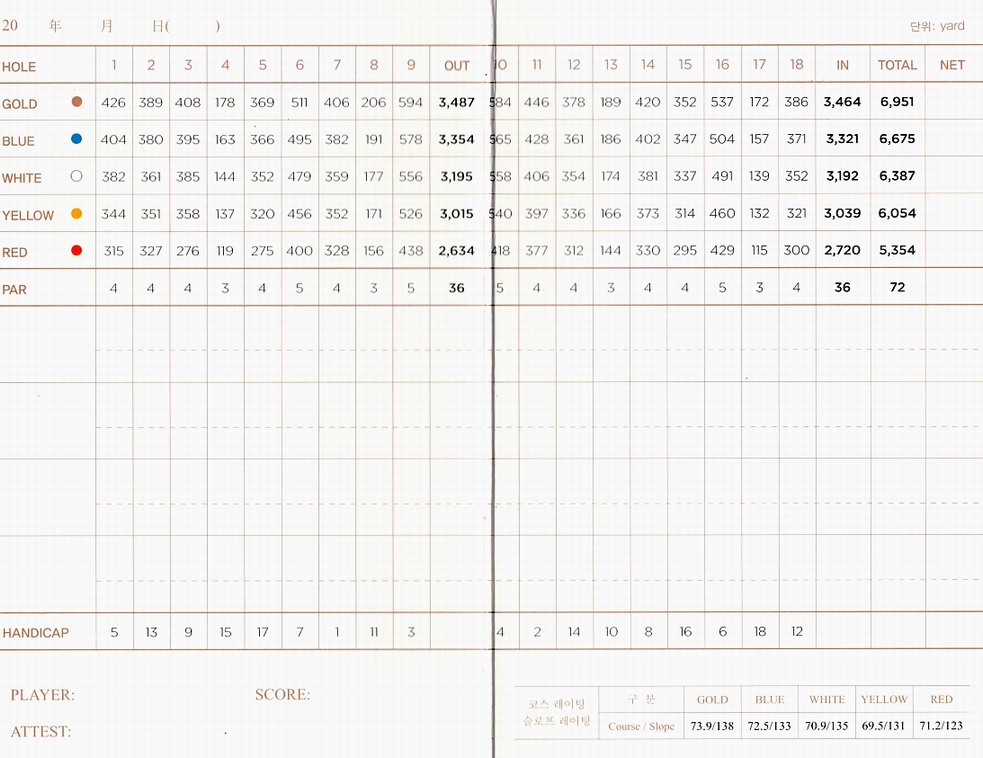
Task: Select the RED course rating 71.2/123
Action: tap(941, 726)
